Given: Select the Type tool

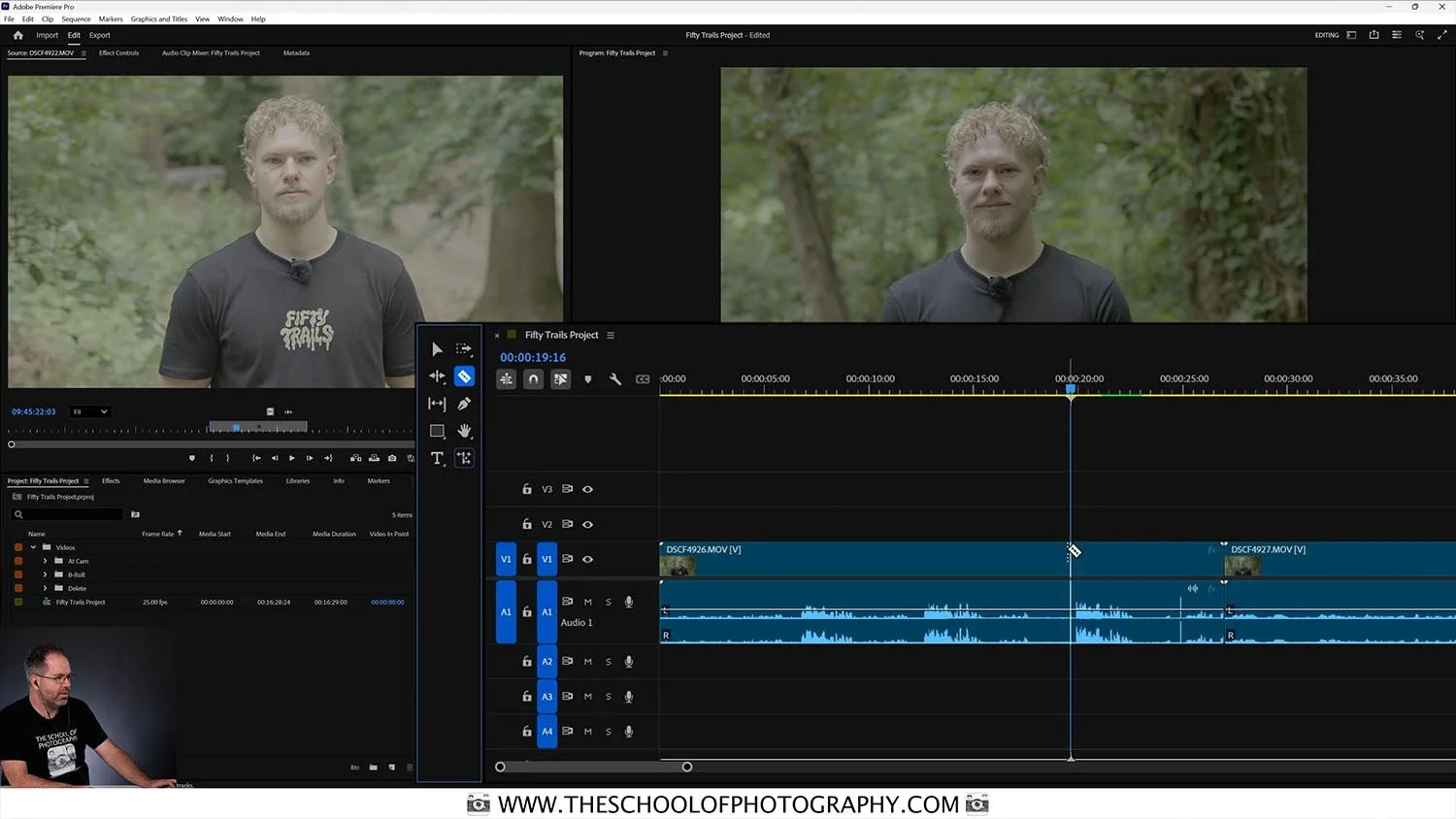Looking at the screenshot, I should 437,458.
